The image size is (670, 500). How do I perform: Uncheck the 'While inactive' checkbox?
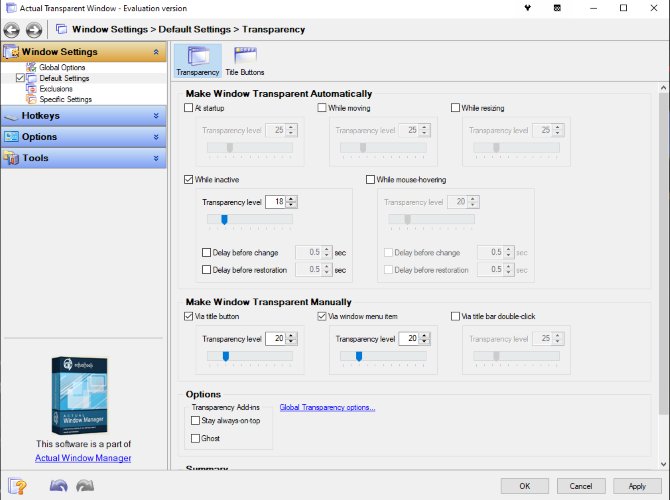click(x=190, y=180)
